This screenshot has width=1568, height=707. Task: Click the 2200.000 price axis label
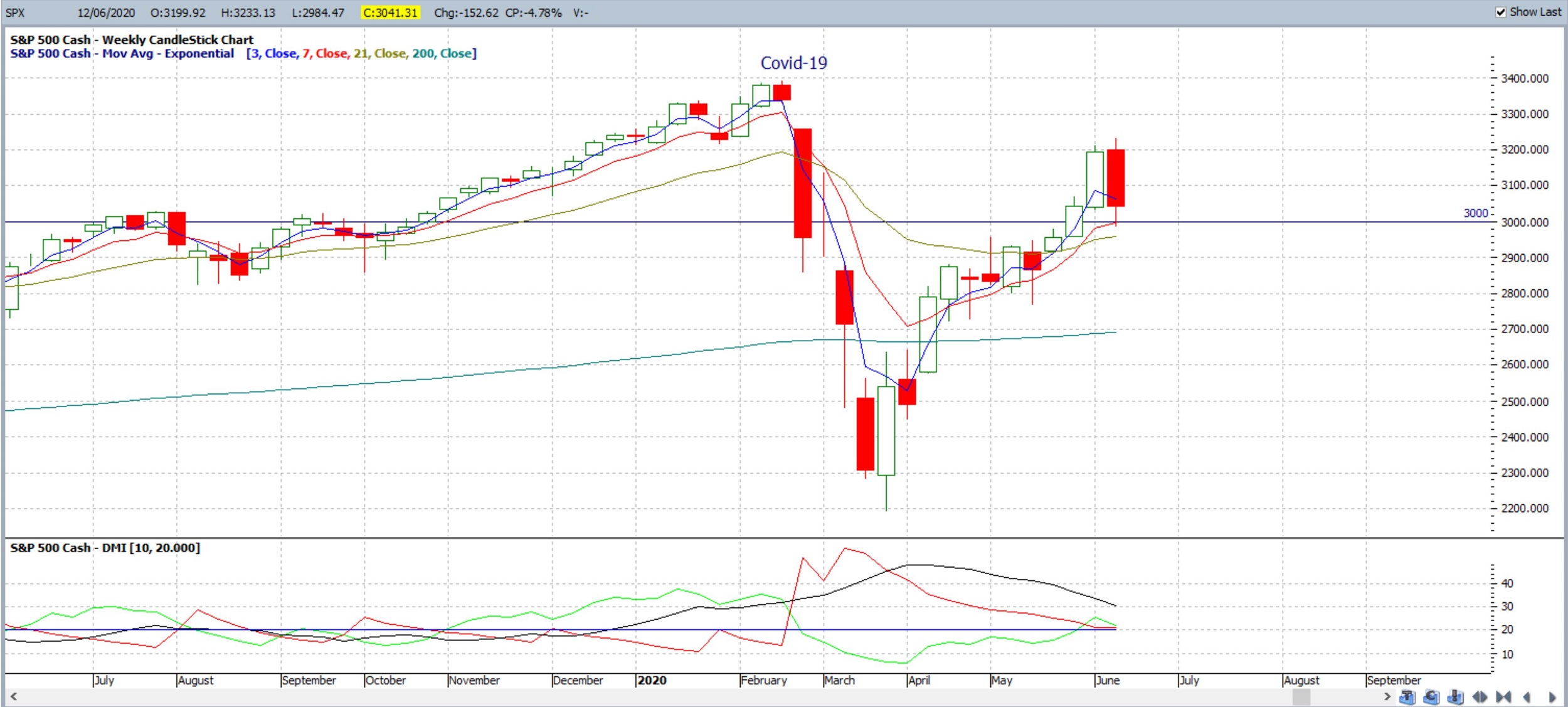(x=1525, y=508)
